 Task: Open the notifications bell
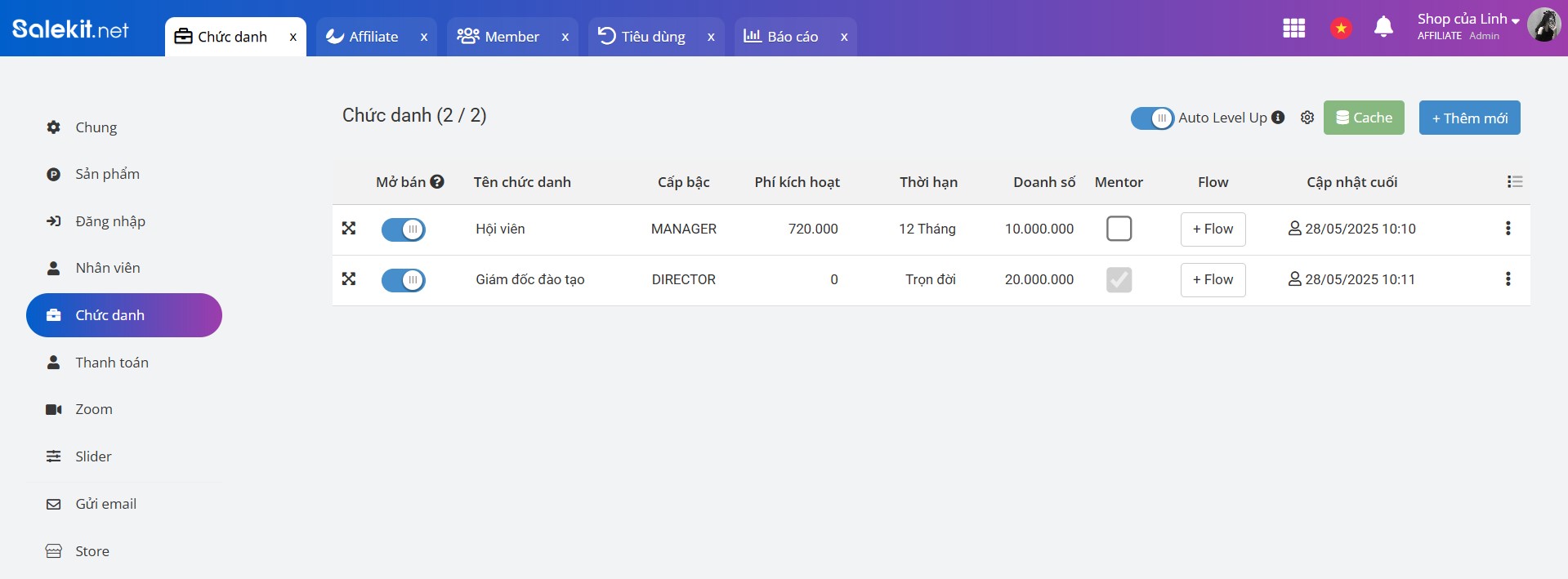coord(1383,27)
